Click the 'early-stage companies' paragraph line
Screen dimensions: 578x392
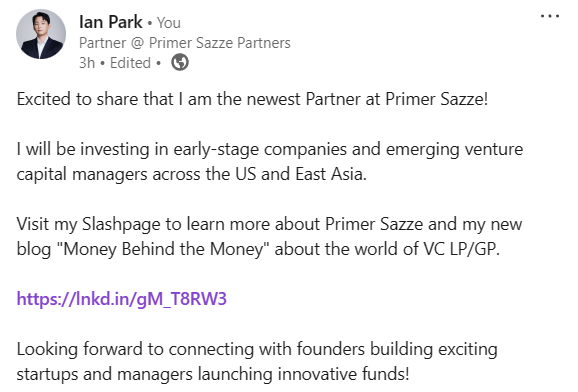(270, 149)
